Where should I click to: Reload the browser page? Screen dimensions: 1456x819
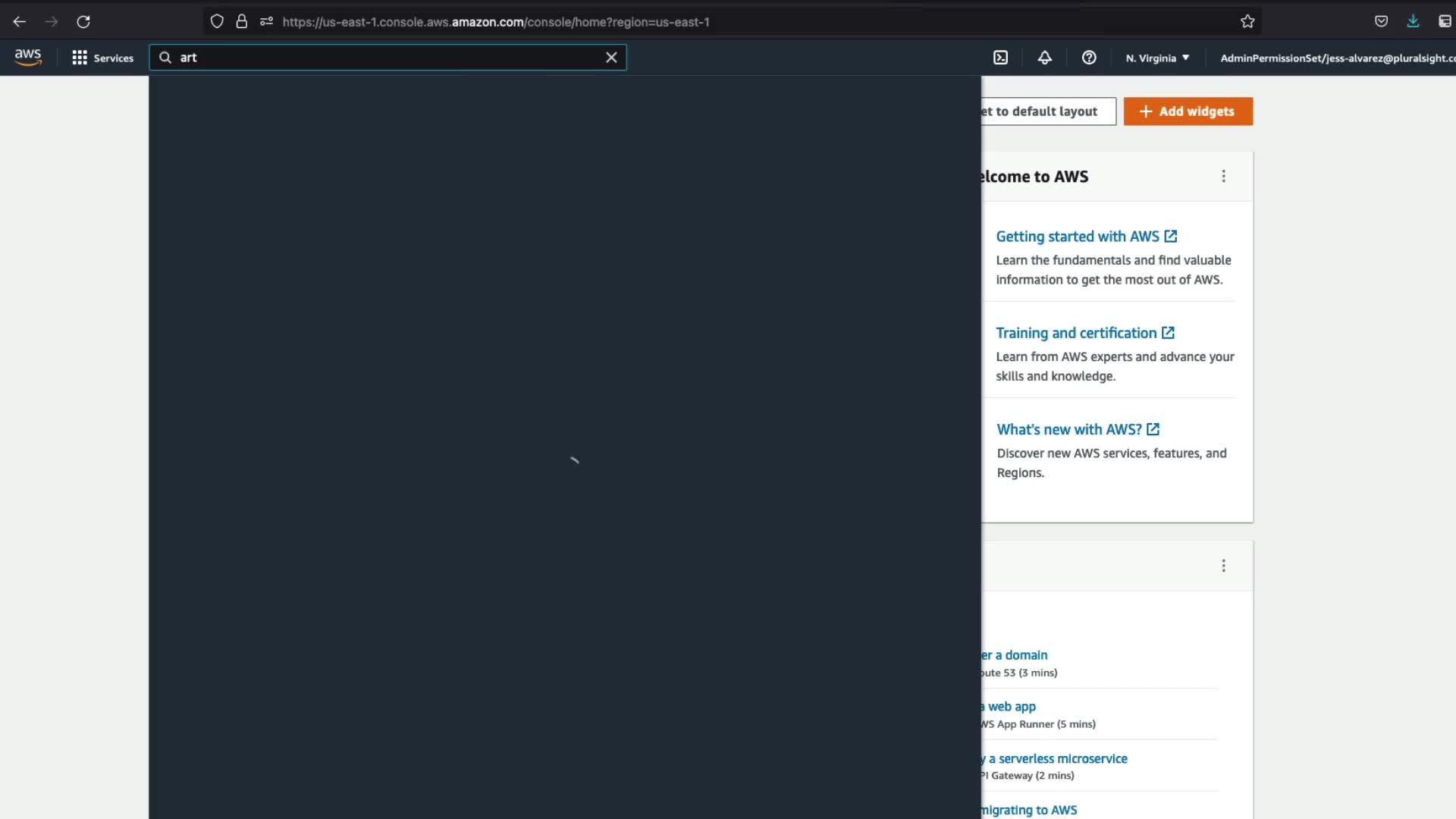[83, 22]
